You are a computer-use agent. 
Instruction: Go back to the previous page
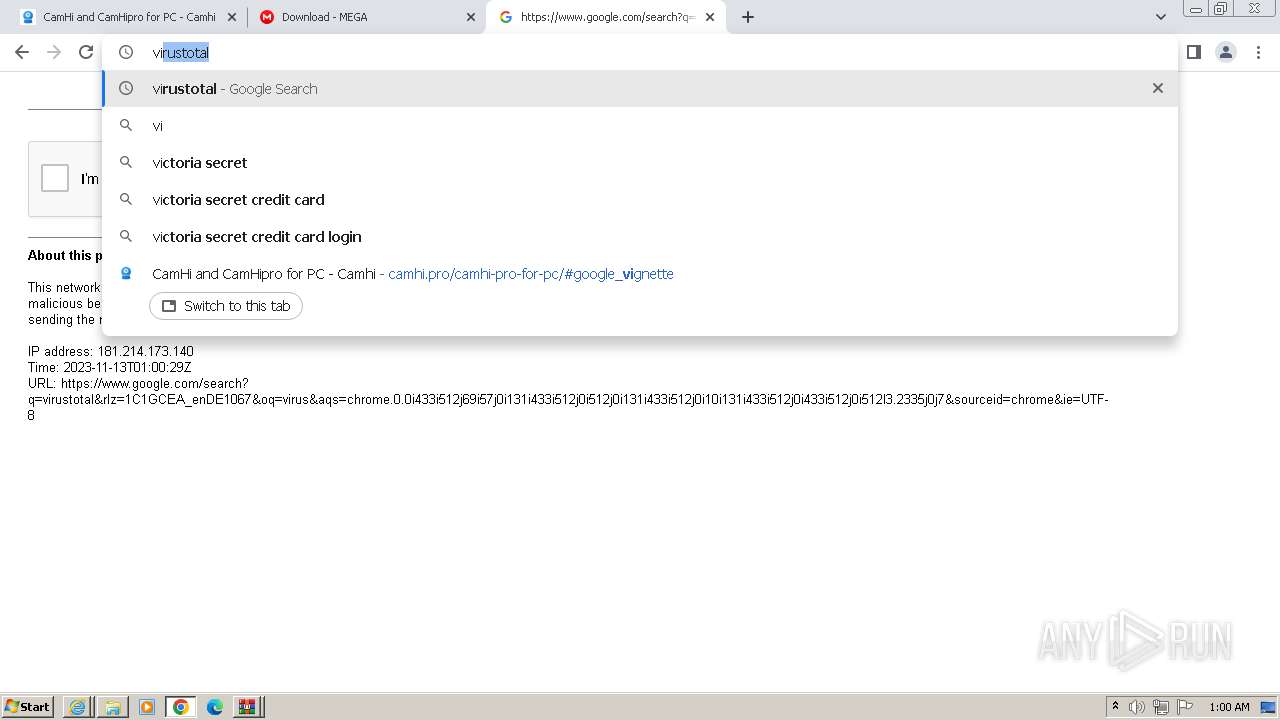point(22,52)
